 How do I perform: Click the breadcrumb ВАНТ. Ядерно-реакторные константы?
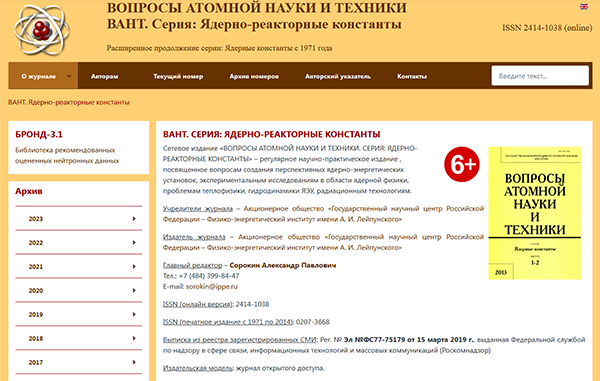click(x=69, y=102)
